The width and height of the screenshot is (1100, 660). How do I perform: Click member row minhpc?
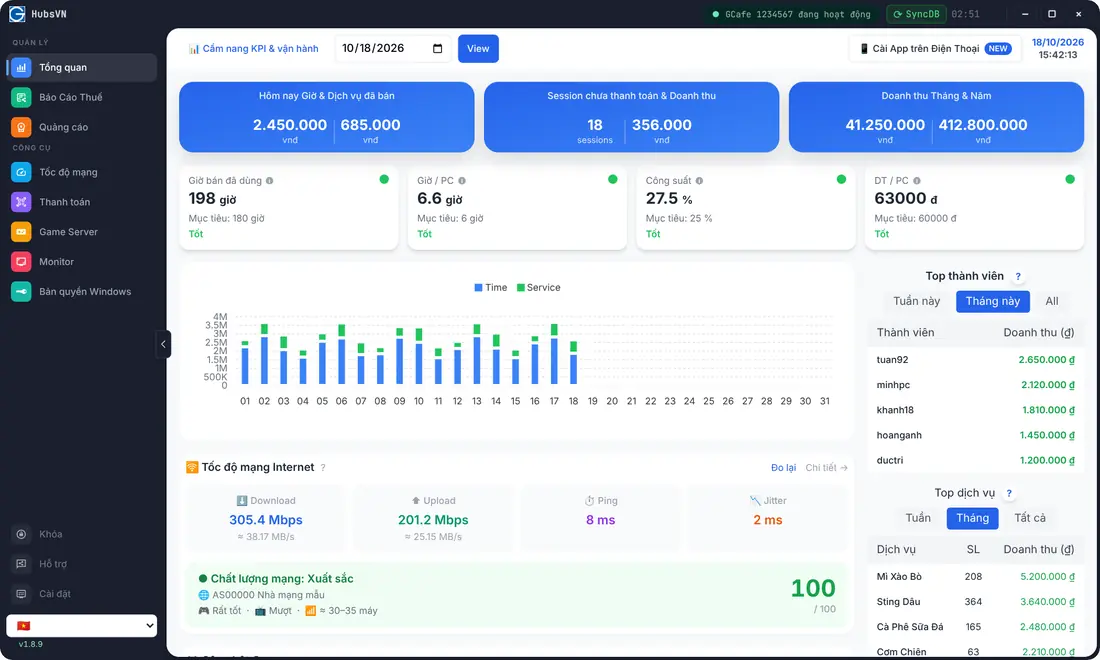coord(975,385)
